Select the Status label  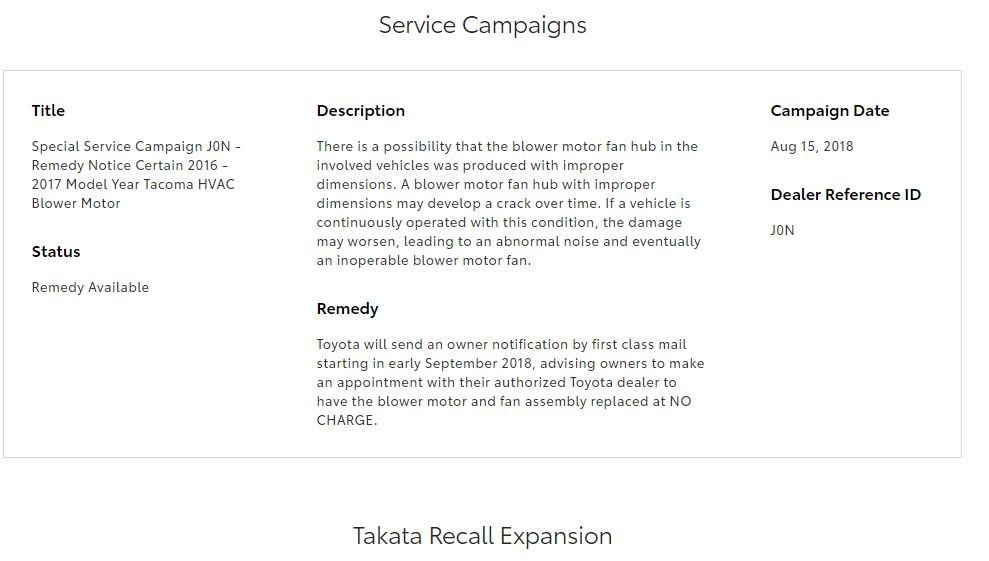(x=56, y=251)
